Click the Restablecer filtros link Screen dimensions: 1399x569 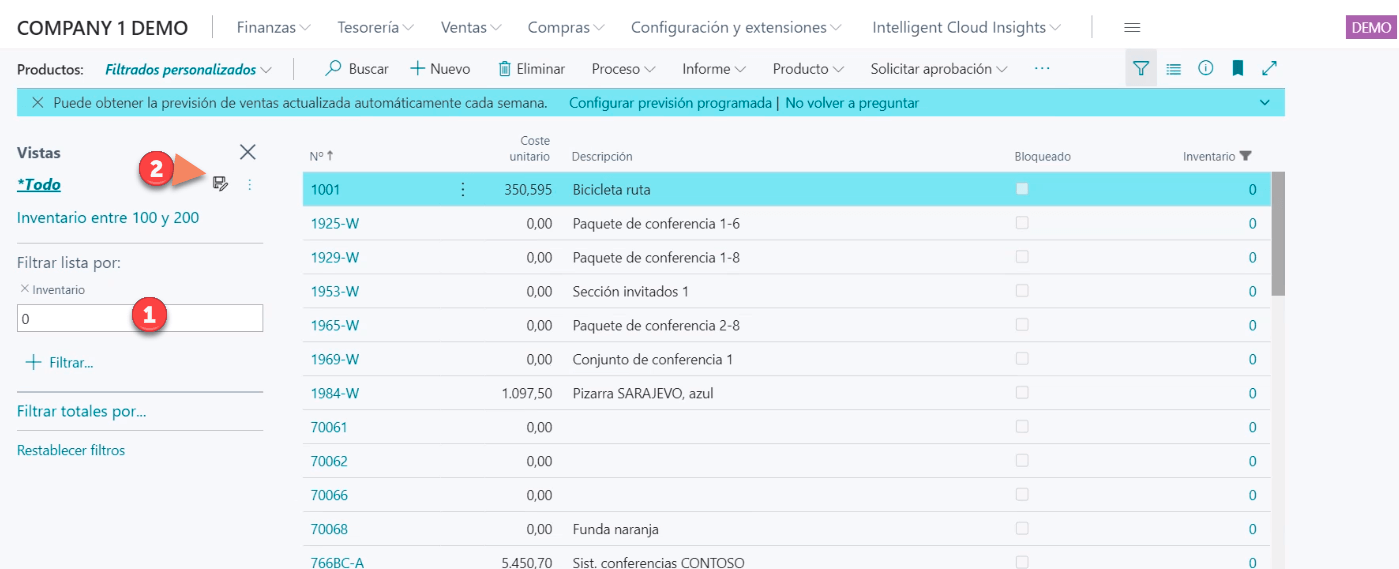[x=71, y=450]
